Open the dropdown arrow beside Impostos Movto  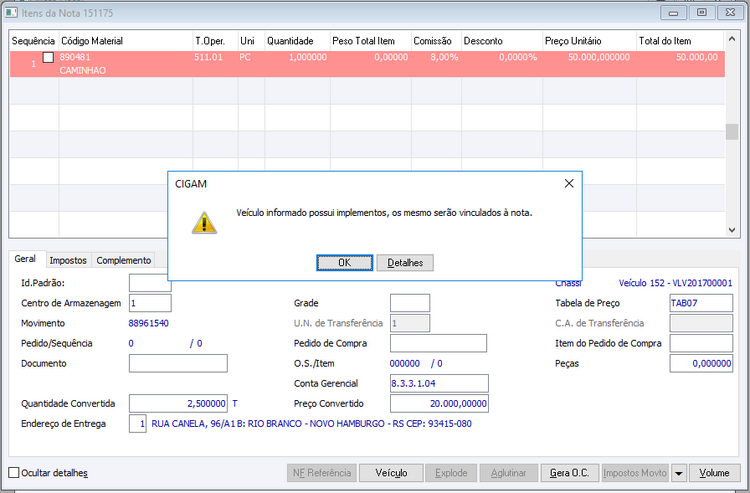pyautogui.click(x=678, y=473)
